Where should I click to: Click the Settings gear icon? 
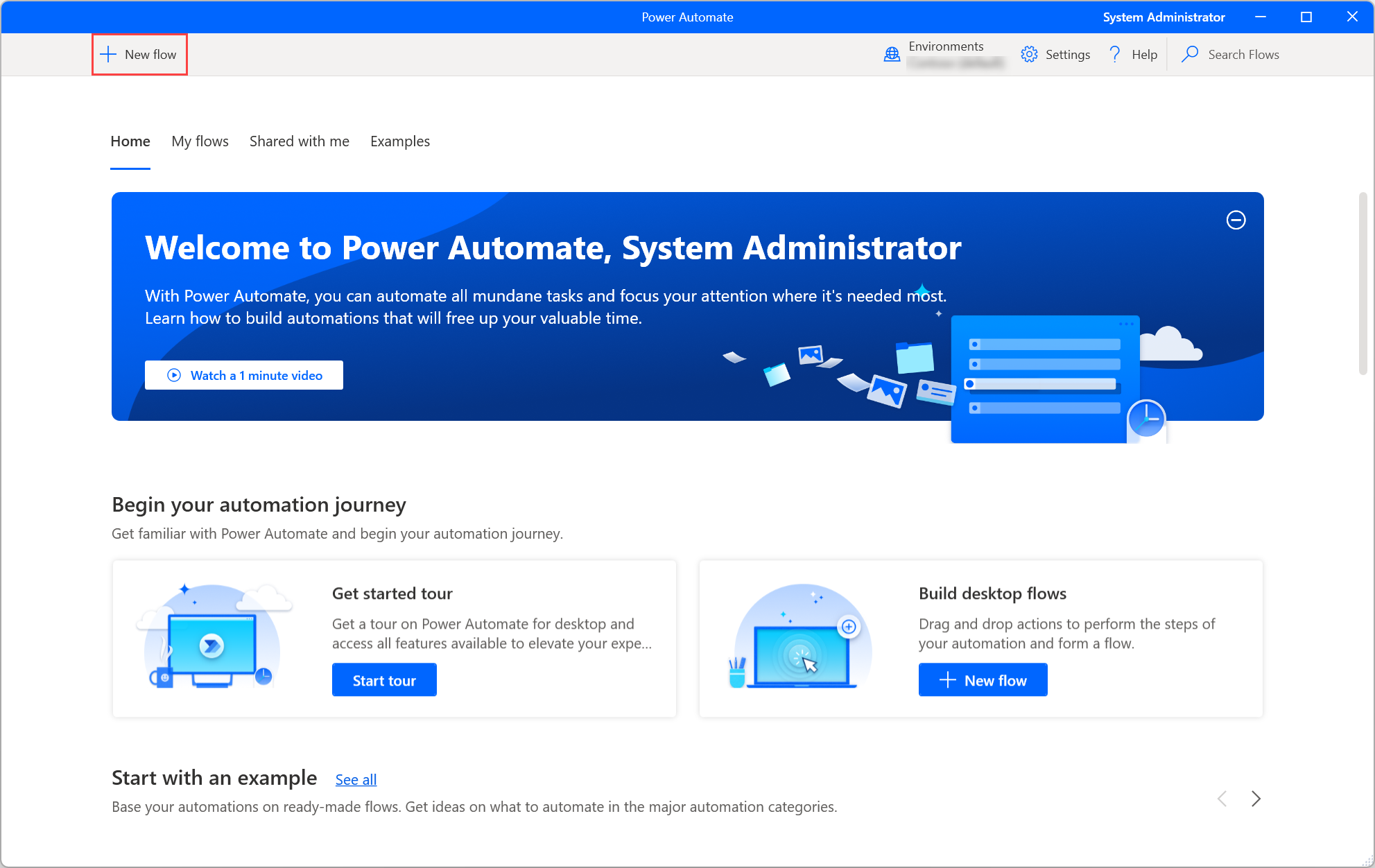point(1028,54)
